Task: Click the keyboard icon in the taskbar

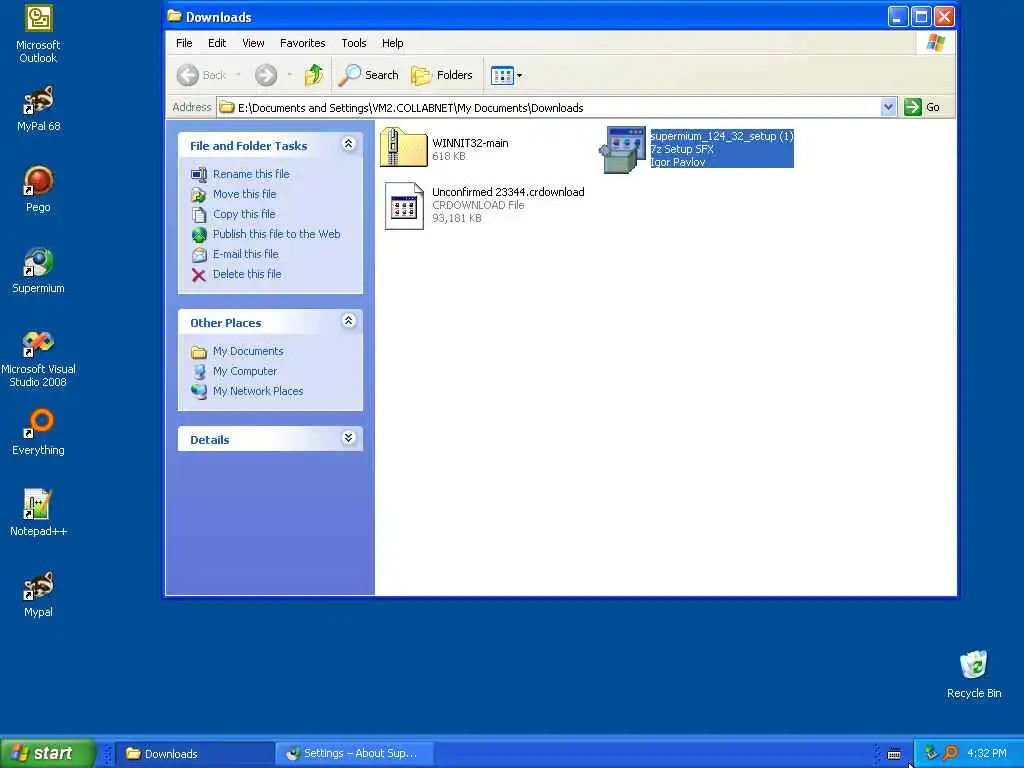Action: (894, 754)
